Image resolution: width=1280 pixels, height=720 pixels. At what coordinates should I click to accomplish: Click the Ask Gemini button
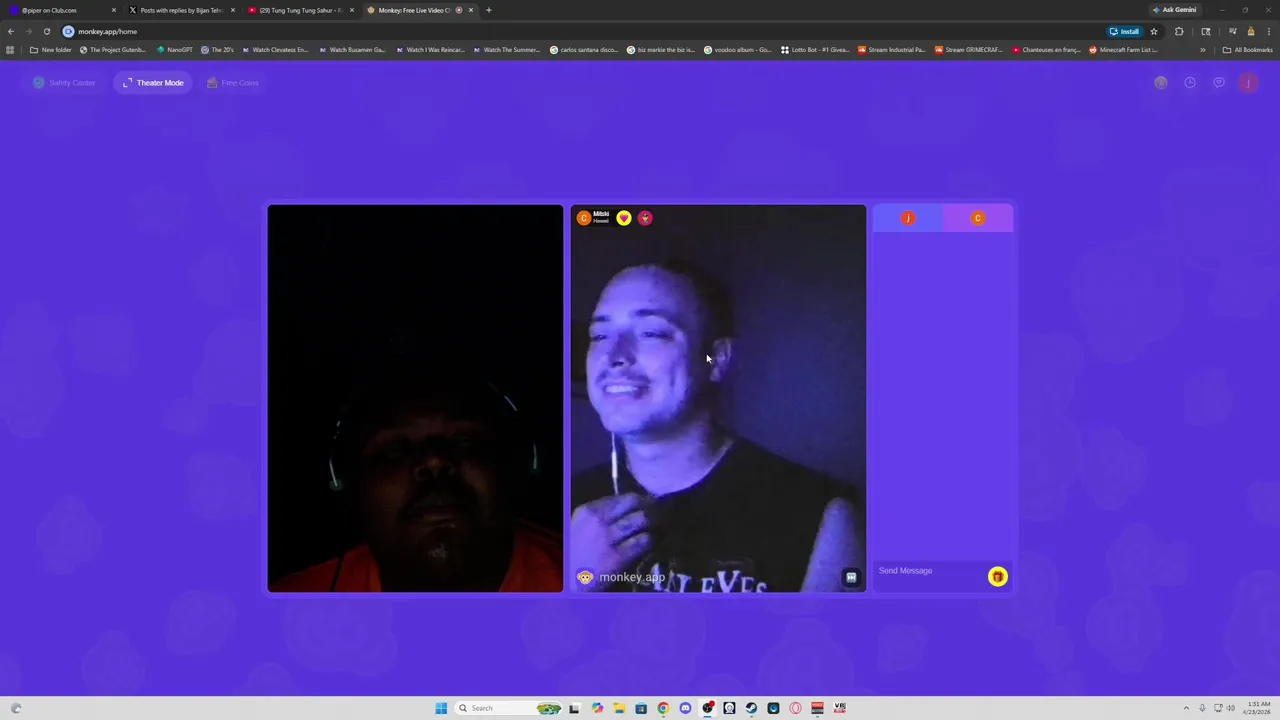1174,10
